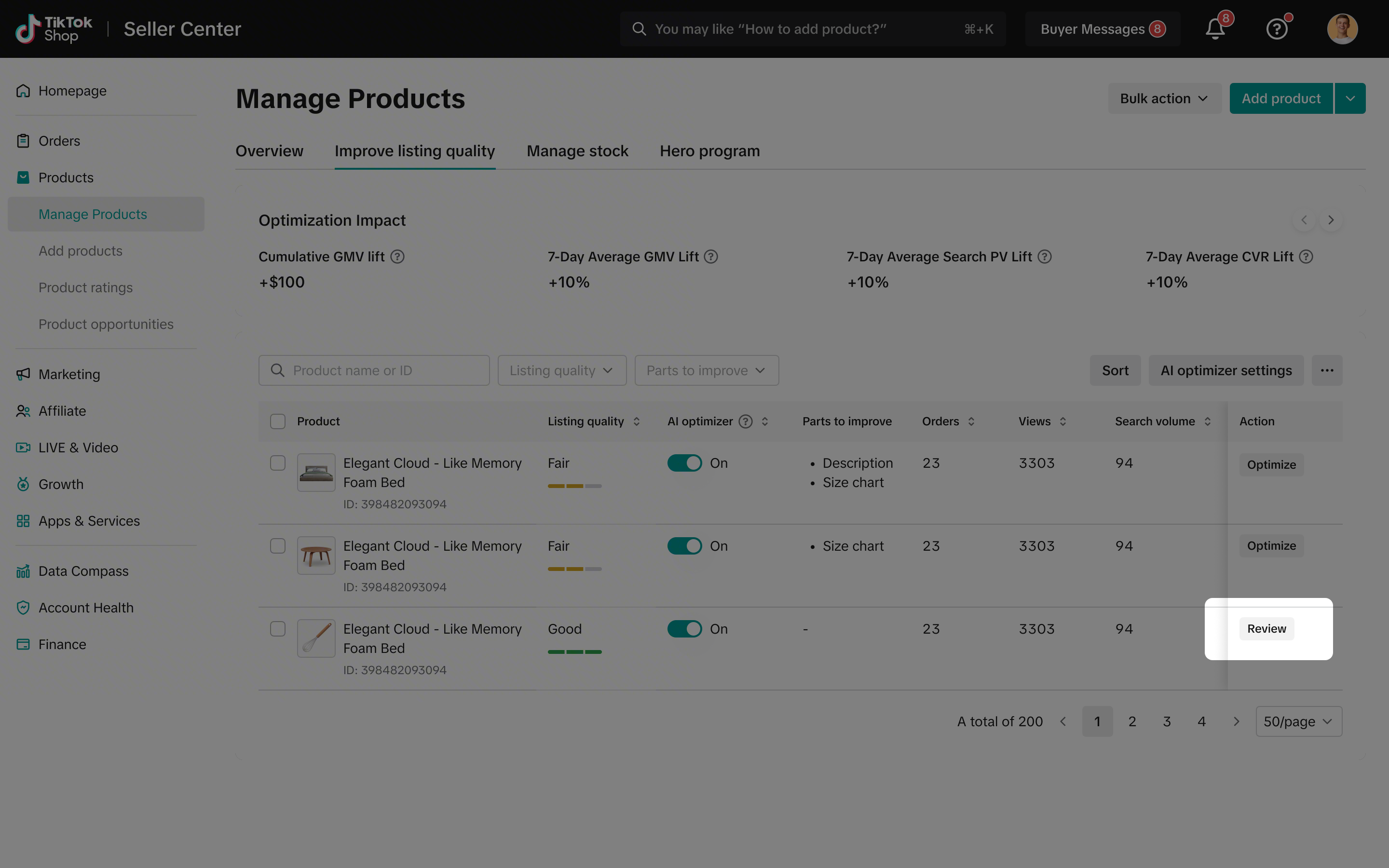1389x868 pixels.
Task: Select the third product row checkbox
Action: pos(278,629)
